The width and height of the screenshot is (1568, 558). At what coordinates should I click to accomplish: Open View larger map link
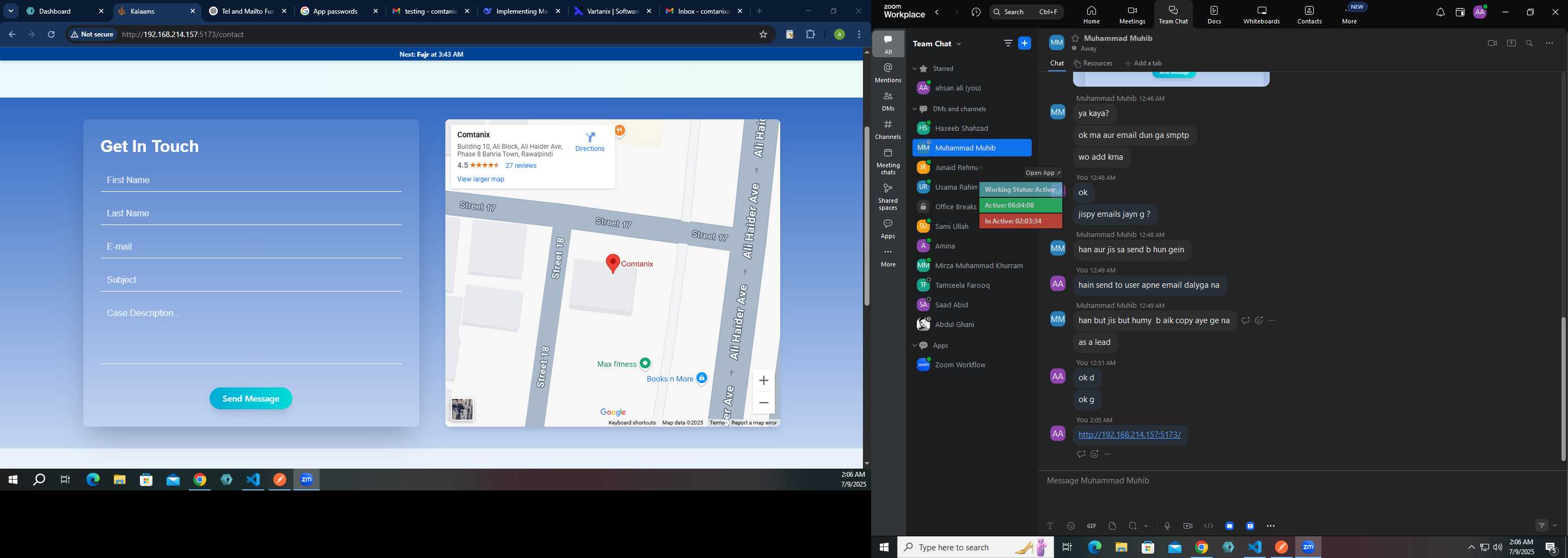tap(480, 179)
